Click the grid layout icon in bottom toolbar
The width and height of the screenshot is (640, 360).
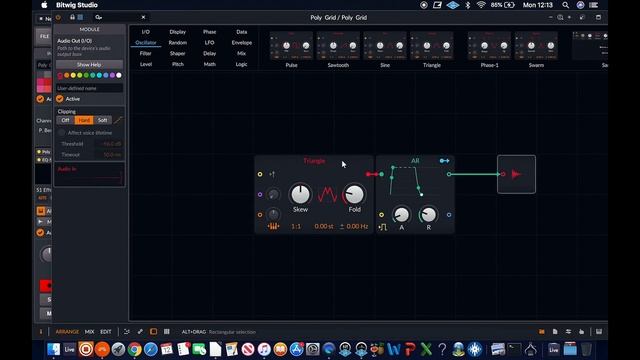pyautogui.click(x=167, y=332)
